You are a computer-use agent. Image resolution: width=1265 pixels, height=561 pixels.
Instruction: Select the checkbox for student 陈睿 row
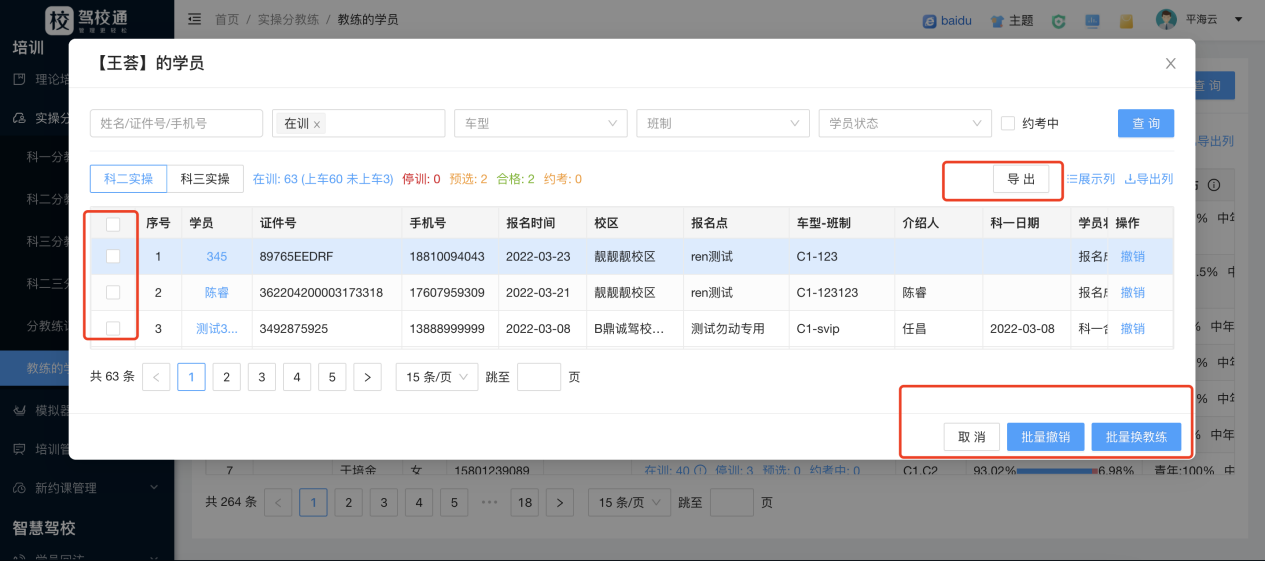tap(113, 292)
